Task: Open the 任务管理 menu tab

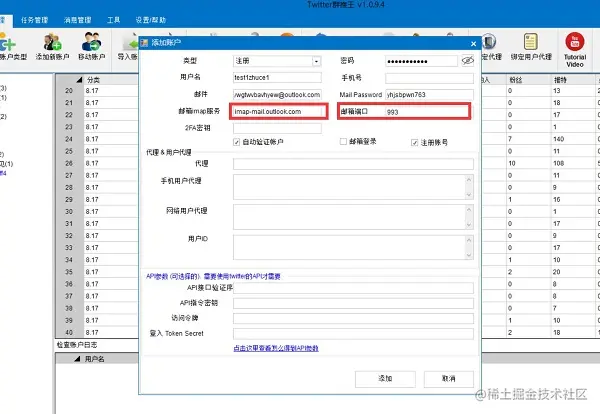Action: [x=34, y=20]
